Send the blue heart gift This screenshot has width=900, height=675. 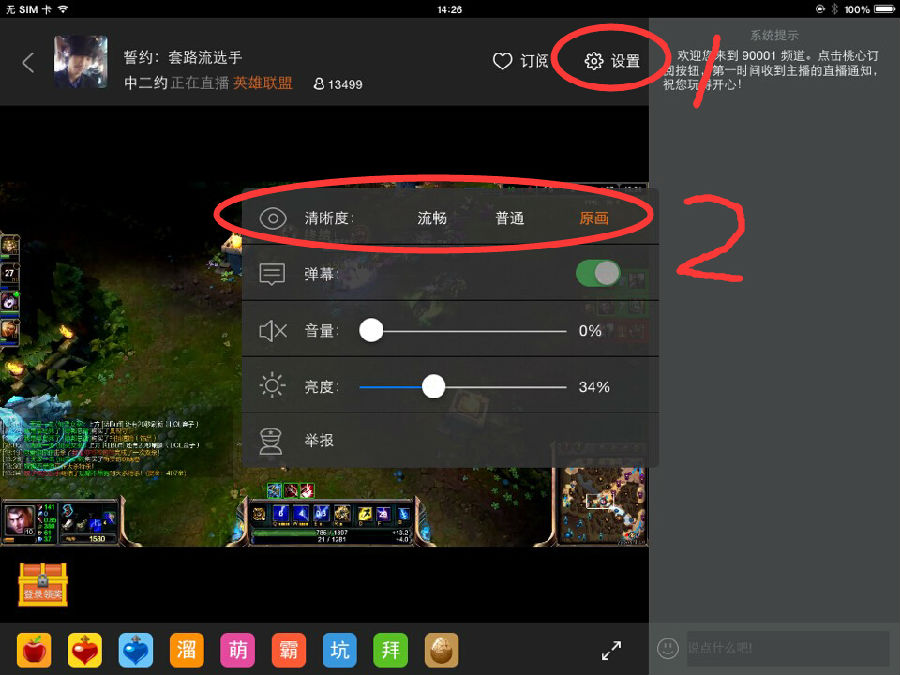click(x=135, y=650)
